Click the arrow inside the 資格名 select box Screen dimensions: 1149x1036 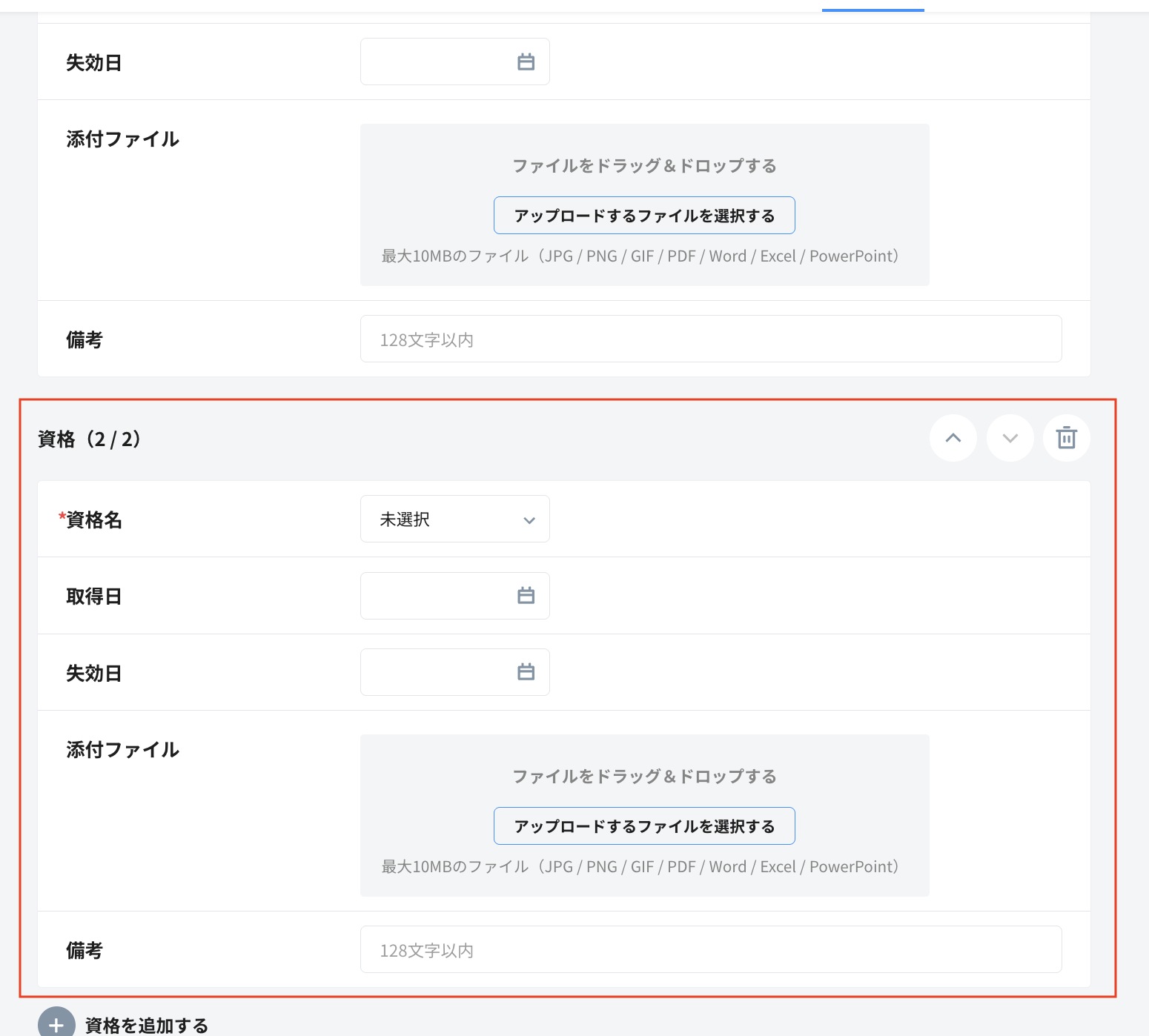529,520
